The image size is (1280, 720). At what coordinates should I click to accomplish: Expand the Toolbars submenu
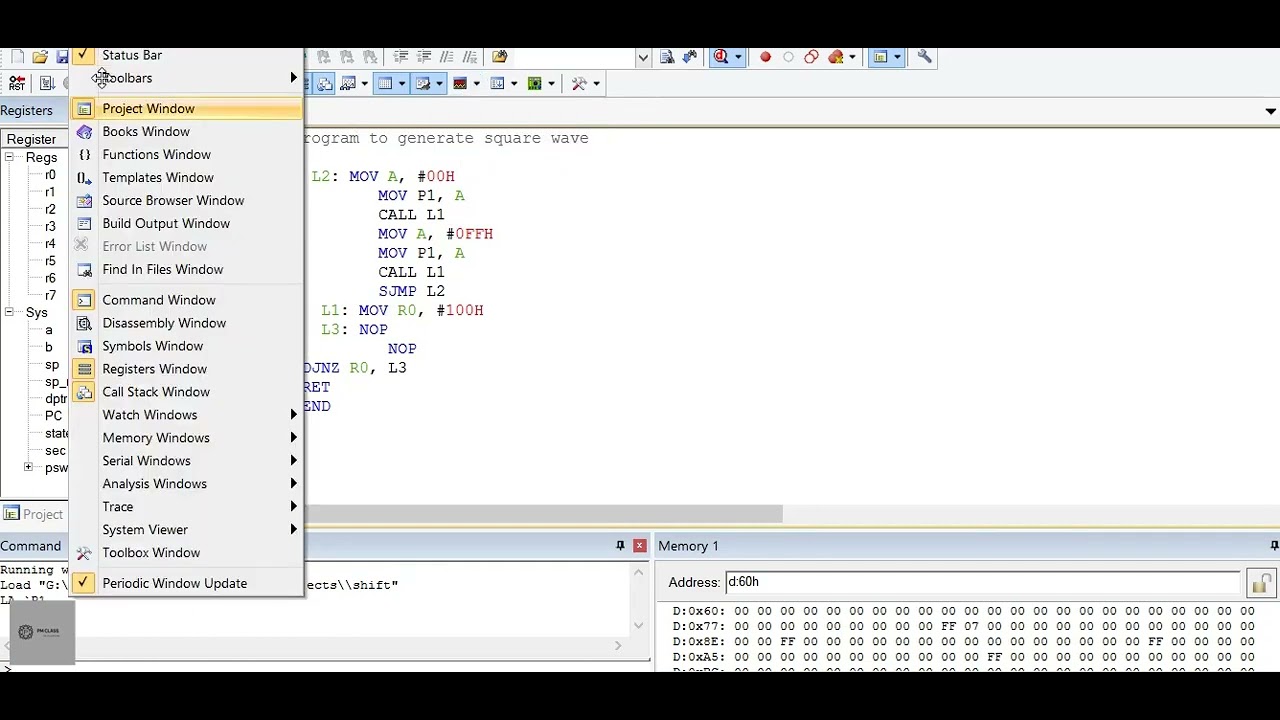click(x=186, y=78)
